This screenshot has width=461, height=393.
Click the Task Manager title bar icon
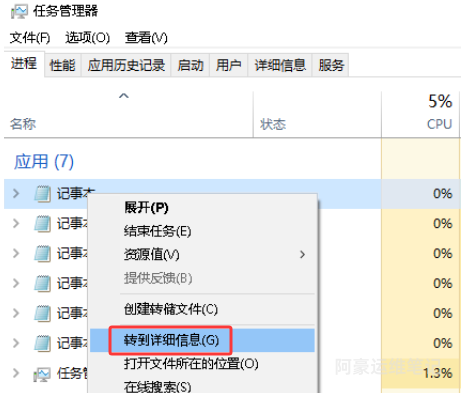pos(19,12)
